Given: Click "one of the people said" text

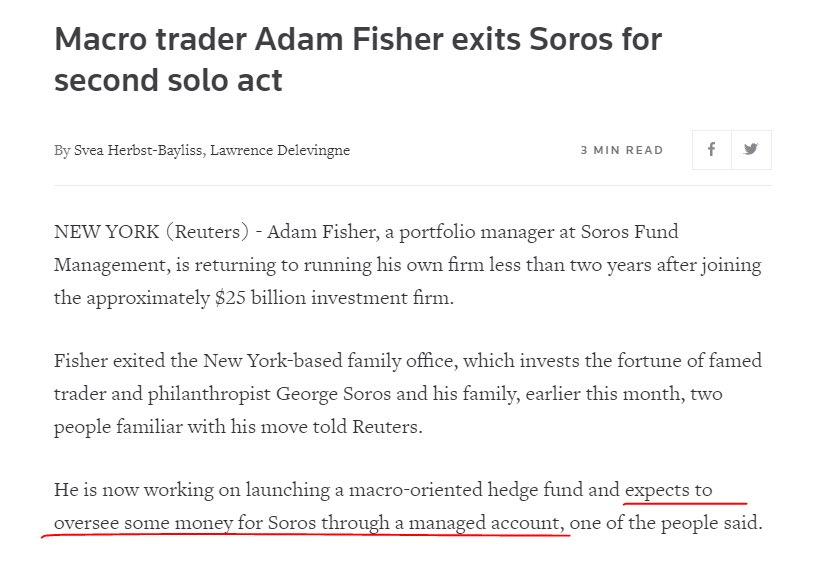Looking at the screenshot, I should pos(666,522).
